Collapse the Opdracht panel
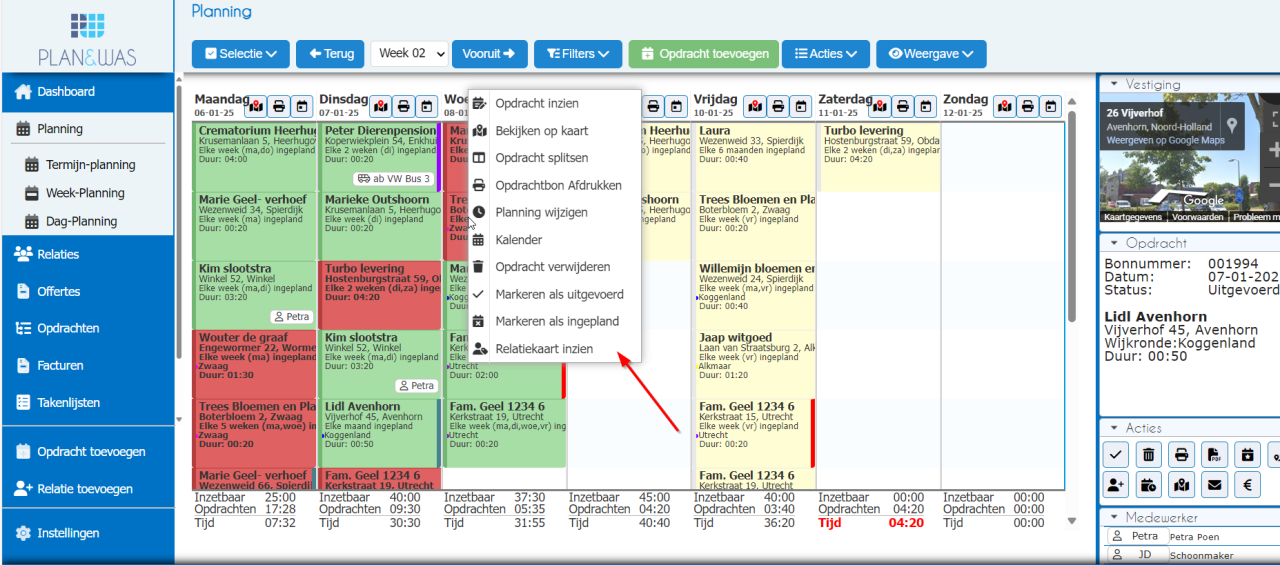 [x=1113, y=243]
